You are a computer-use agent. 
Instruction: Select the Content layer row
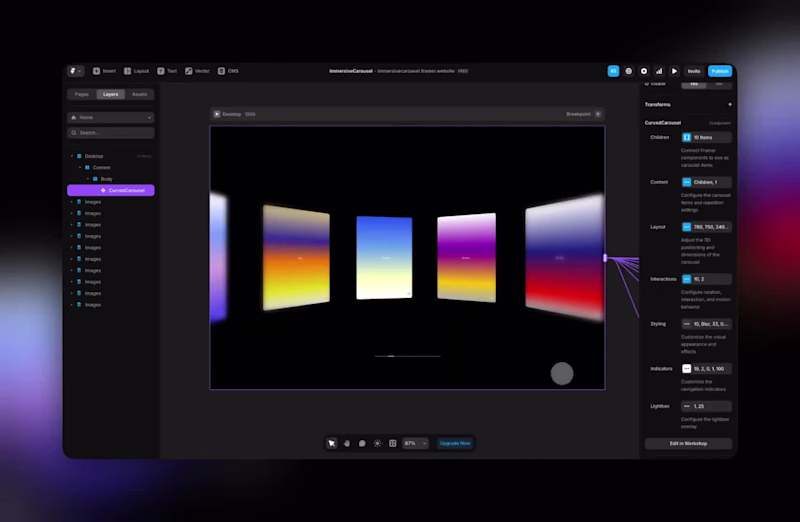111,167
